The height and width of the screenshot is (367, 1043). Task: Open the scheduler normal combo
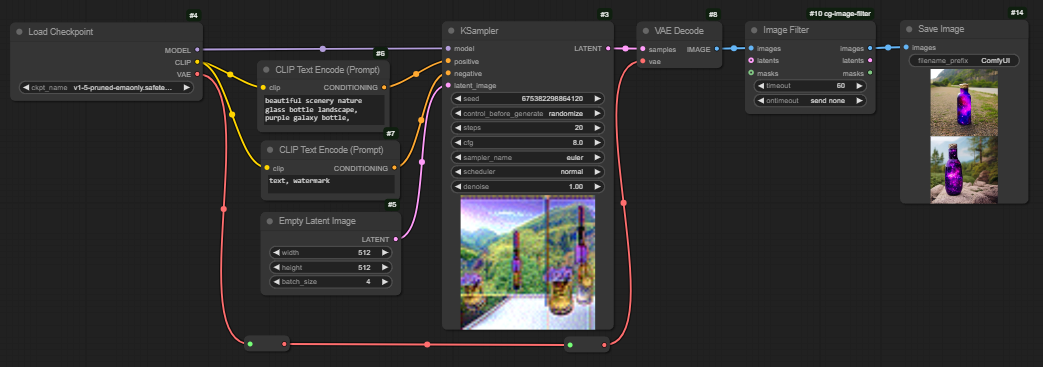click(x=528, y=172)
